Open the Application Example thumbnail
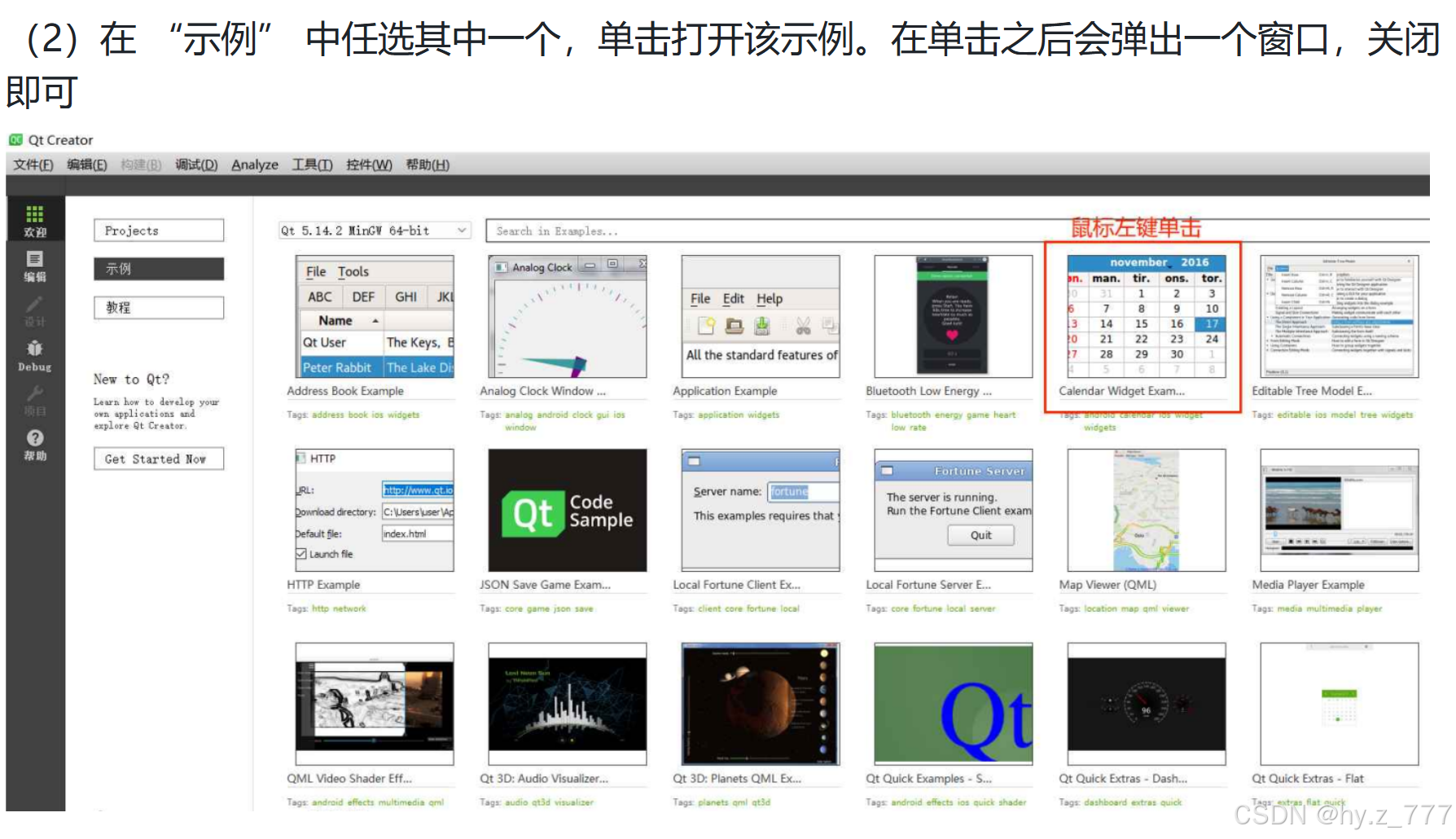Image resolution: width=1456 pixels, height=839 pixels. 761,316
